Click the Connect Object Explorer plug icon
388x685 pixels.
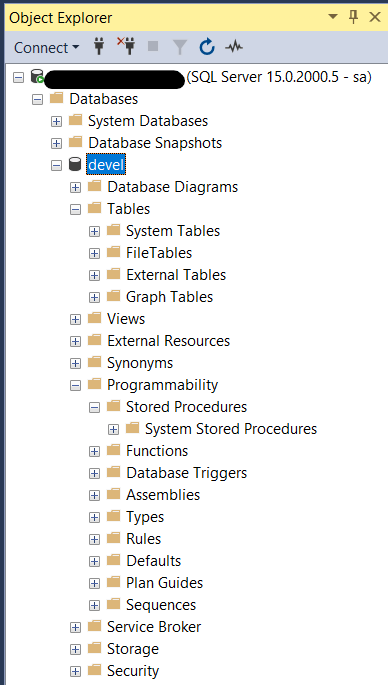99,47
